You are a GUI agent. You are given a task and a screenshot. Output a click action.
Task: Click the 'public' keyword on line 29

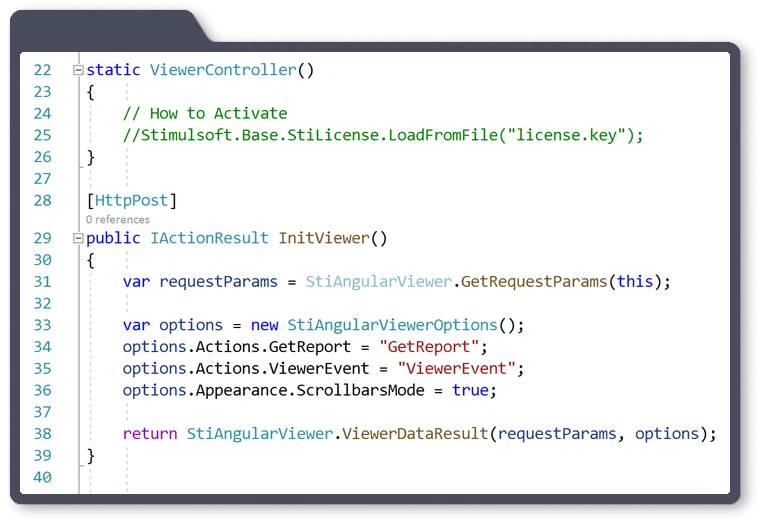coord(113,238)
